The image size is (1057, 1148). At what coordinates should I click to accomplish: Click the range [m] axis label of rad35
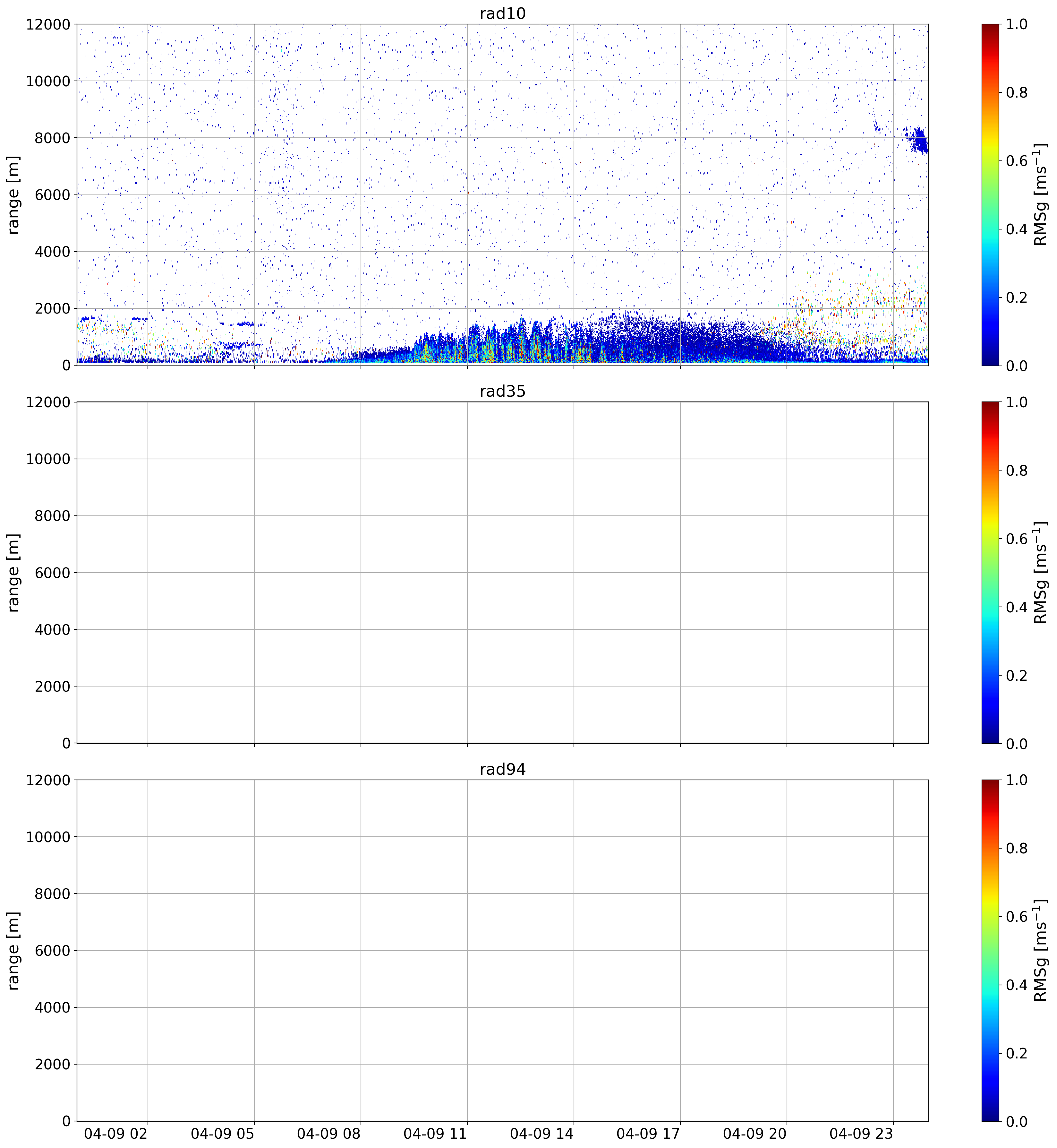tap(13, 572)
